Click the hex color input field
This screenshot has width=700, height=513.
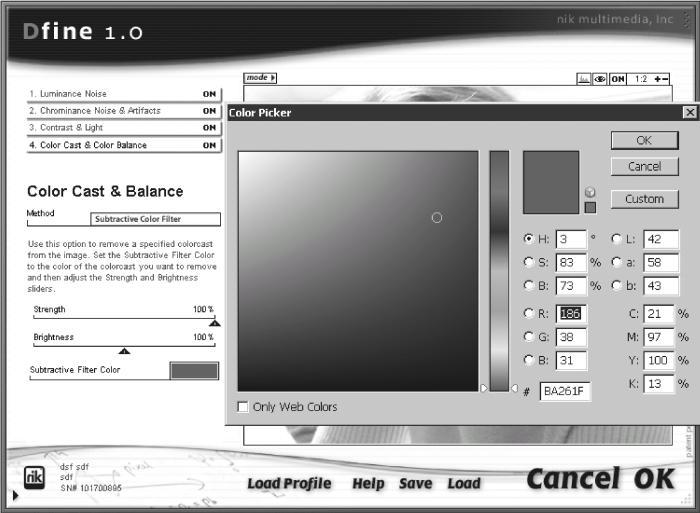[565, 392]
